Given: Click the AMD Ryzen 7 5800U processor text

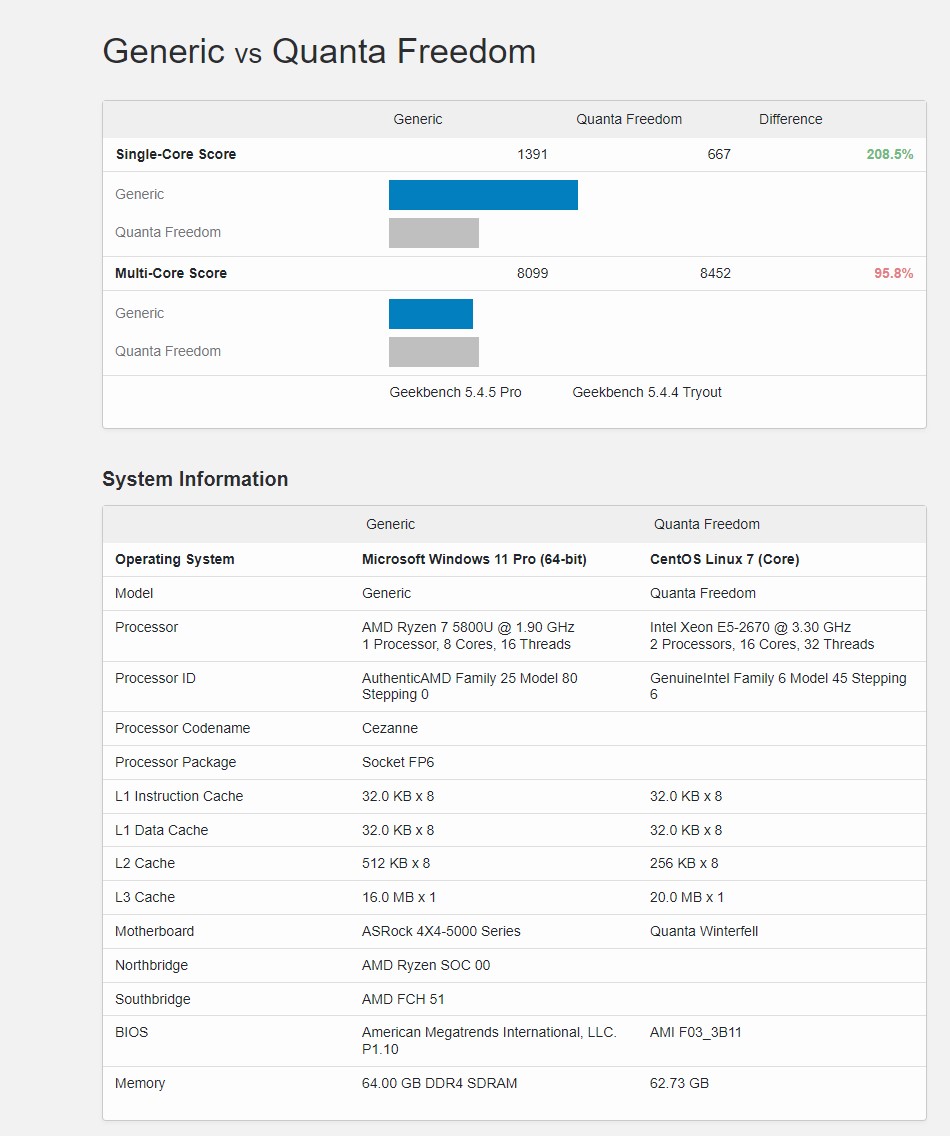Looking at the screenshot, I should coord(468,628).
